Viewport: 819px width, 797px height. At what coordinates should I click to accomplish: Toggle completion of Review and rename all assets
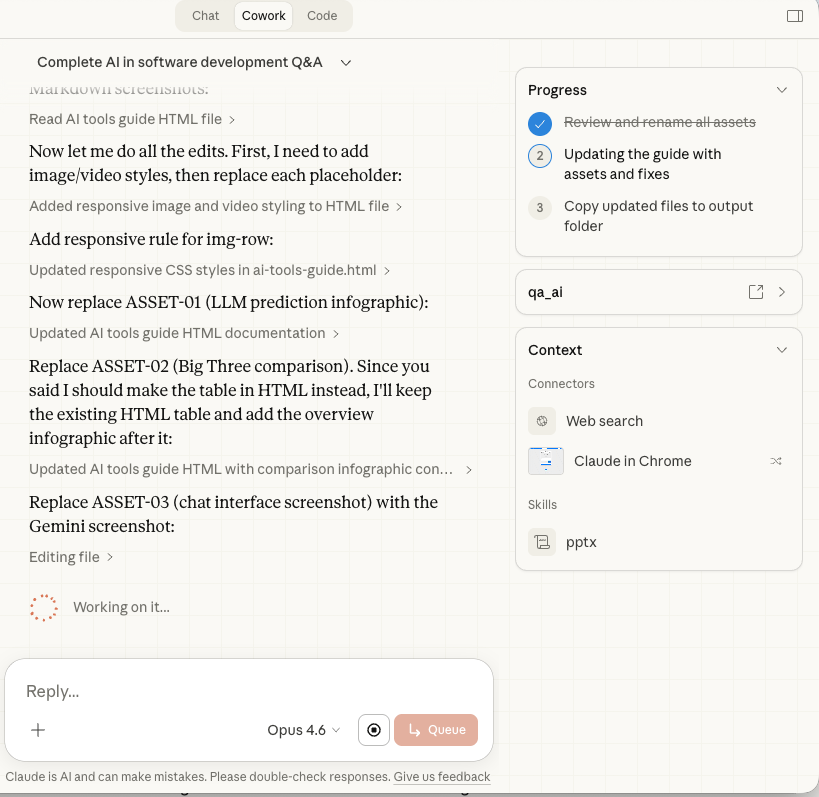pos(540,123)
